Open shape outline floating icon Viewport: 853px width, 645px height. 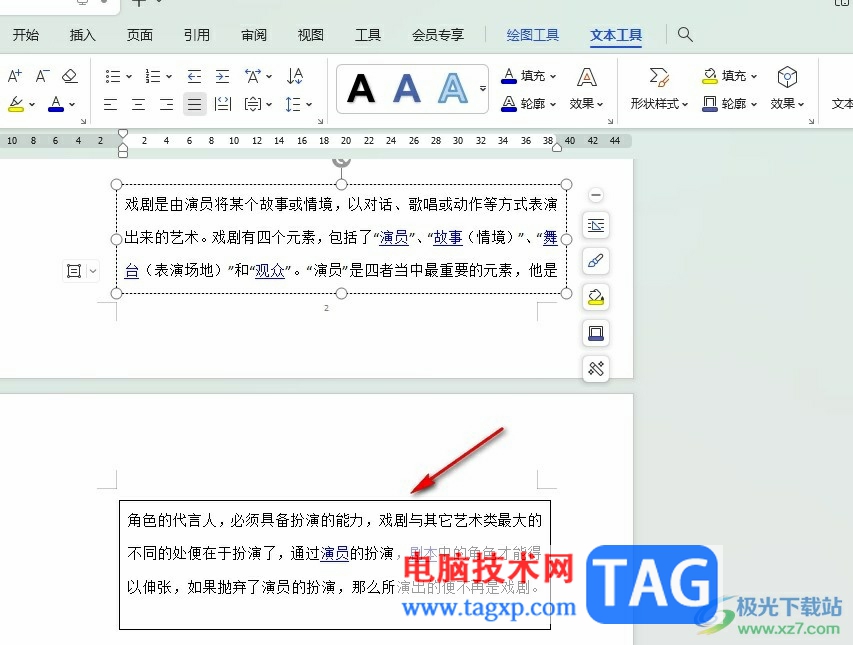[596, 333]
